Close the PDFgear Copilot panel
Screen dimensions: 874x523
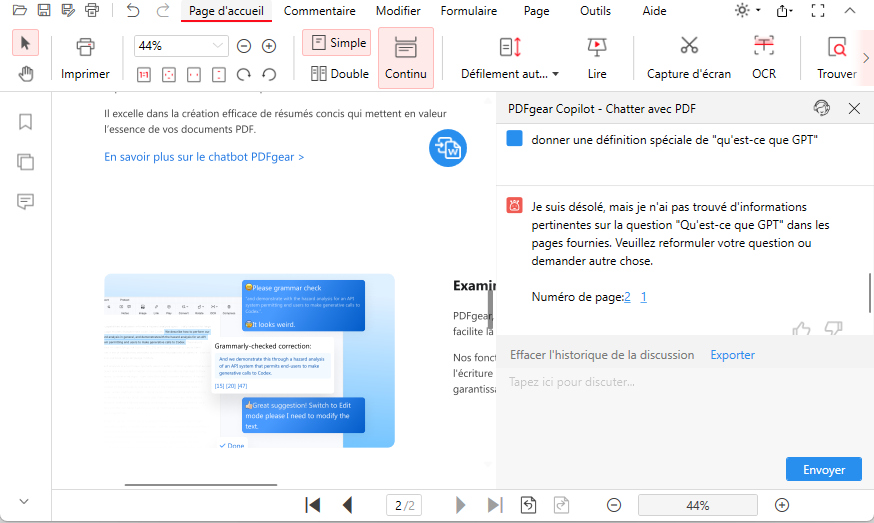point(854,108)
